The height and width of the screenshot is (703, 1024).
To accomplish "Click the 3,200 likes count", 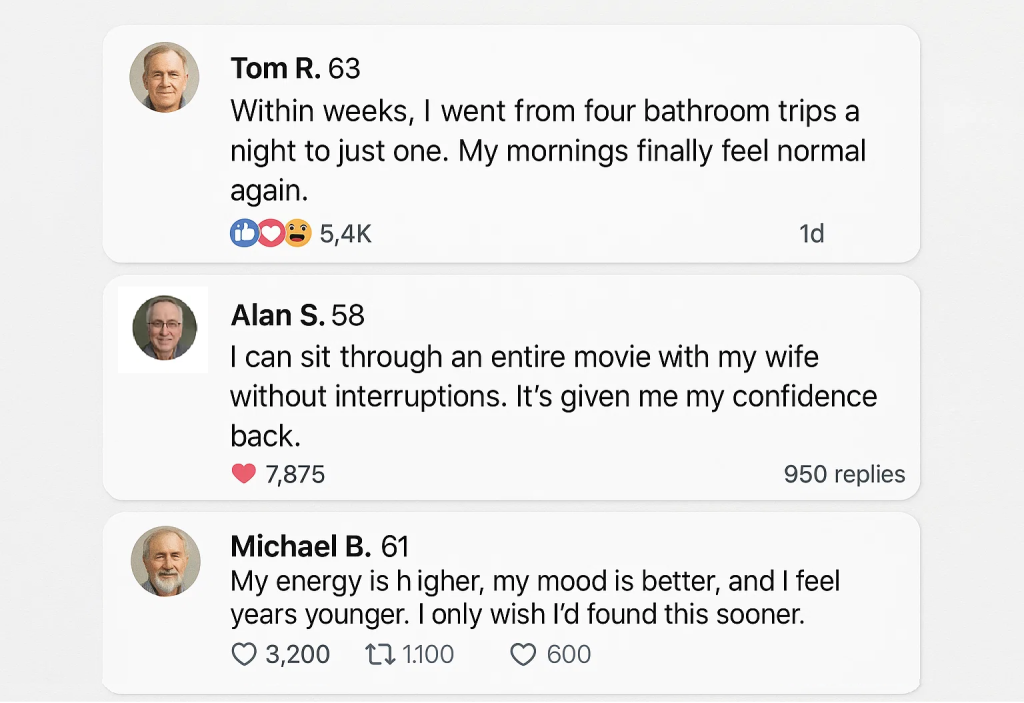I will [297, 654].
